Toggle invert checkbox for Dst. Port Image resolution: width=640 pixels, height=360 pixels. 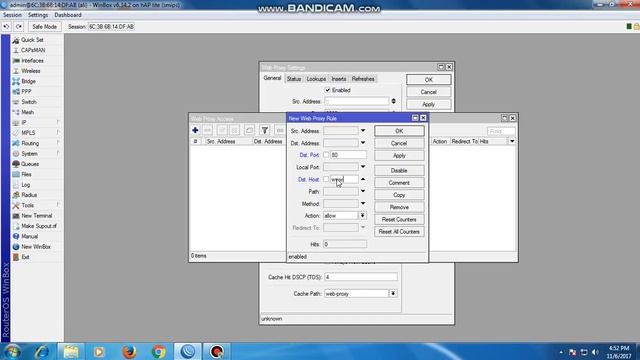(x=326, y=155)
